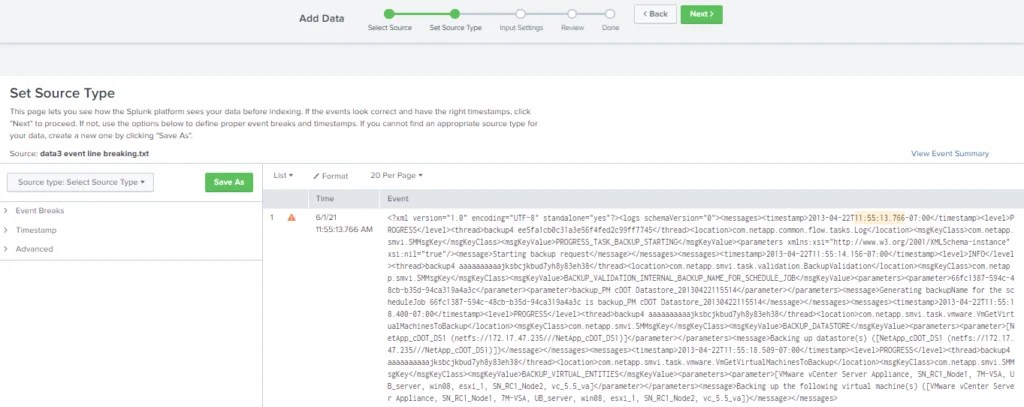Image resolution: width=1024 pixels, height=407 pixels.
Task: Open the List view dropdown
Action: (x=283, y=176)
